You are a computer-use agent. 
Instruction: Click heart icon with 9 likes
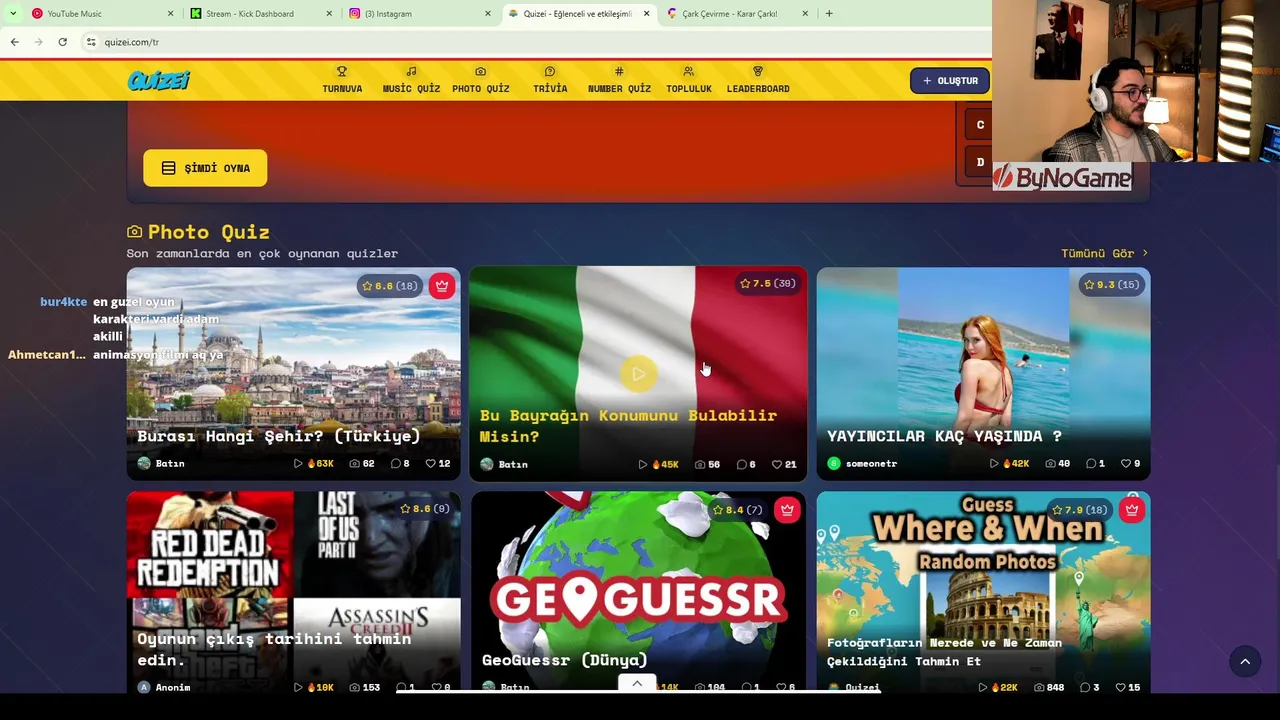[1126, 464]
